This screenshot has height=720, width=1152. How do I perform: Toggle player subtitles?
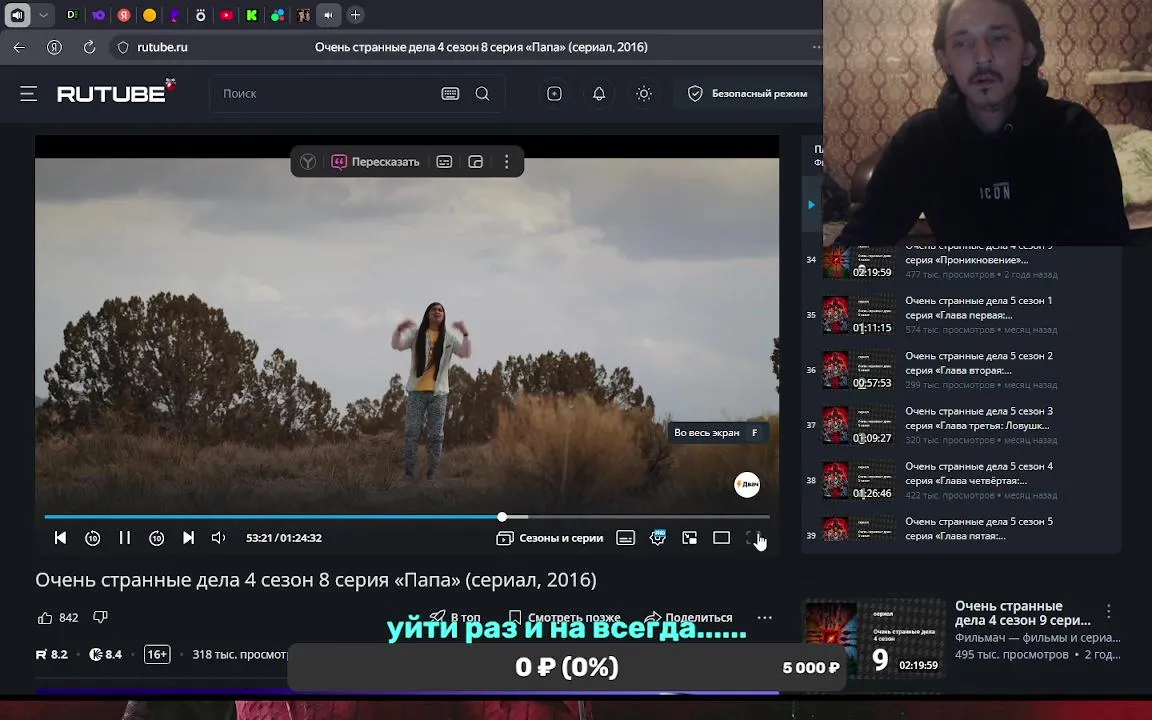pyautogui.click(x=625, y=538)
